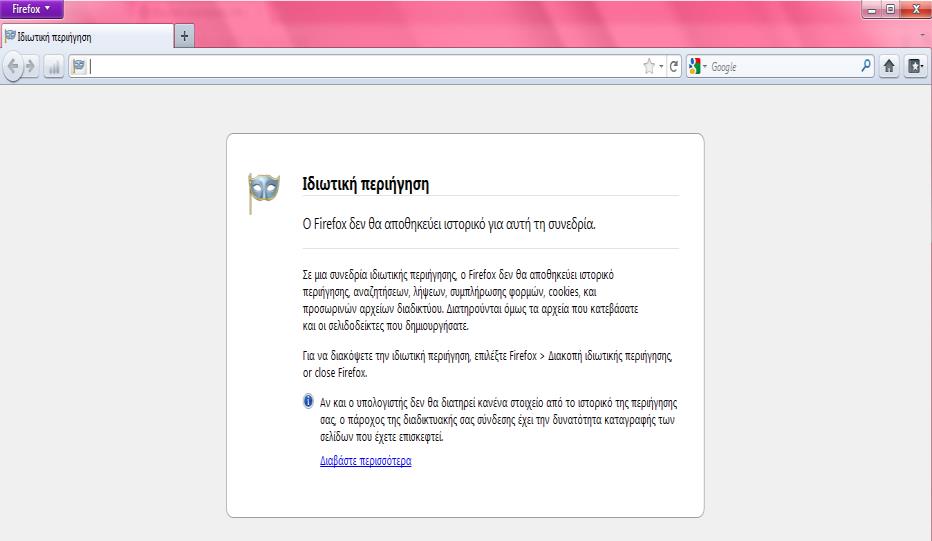The image size is (932, 541).
Task: Open the purple Firefox menu button
Action: click(x=32, y=9)
